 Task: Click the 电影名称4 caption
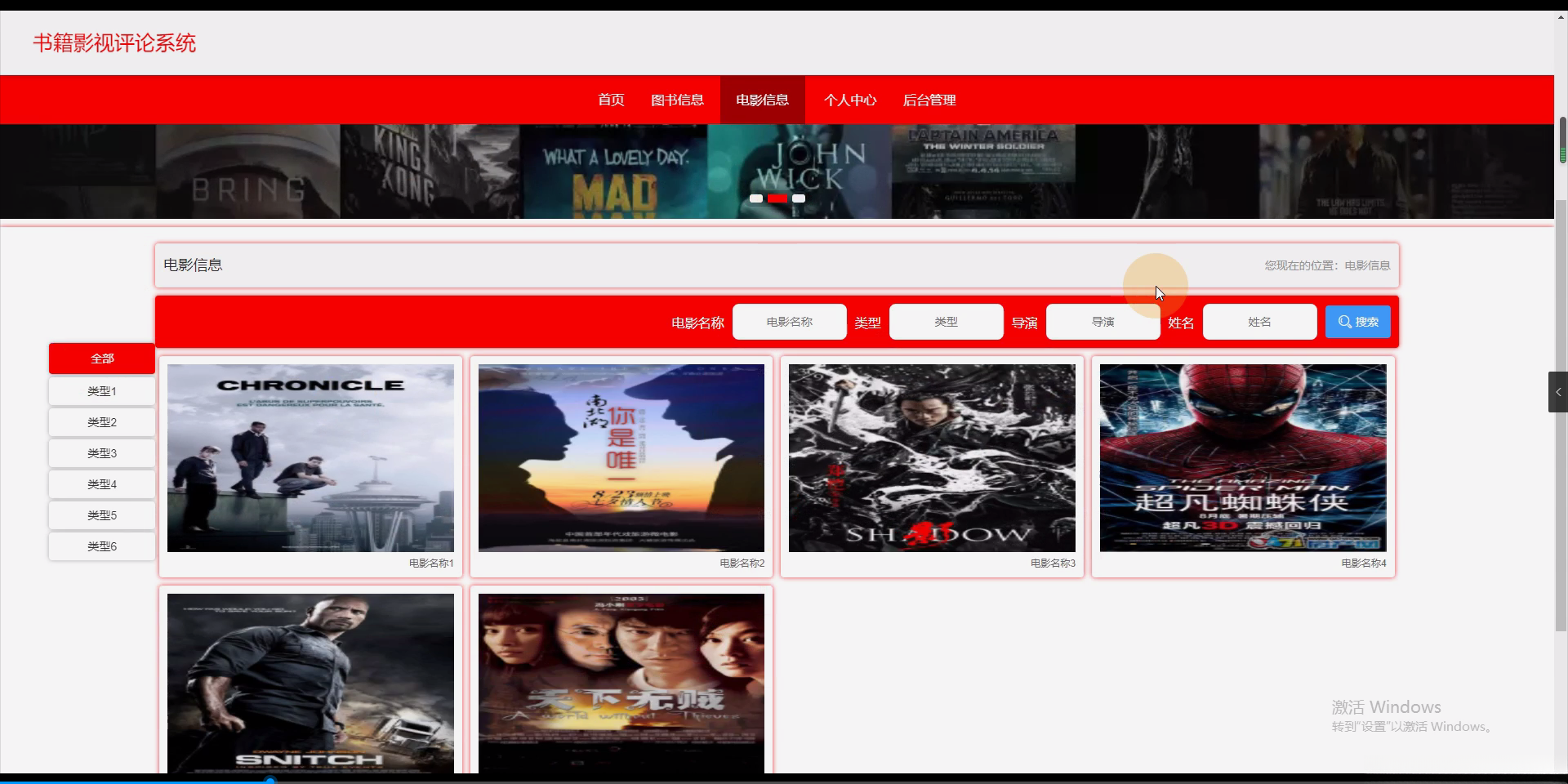1364,563
